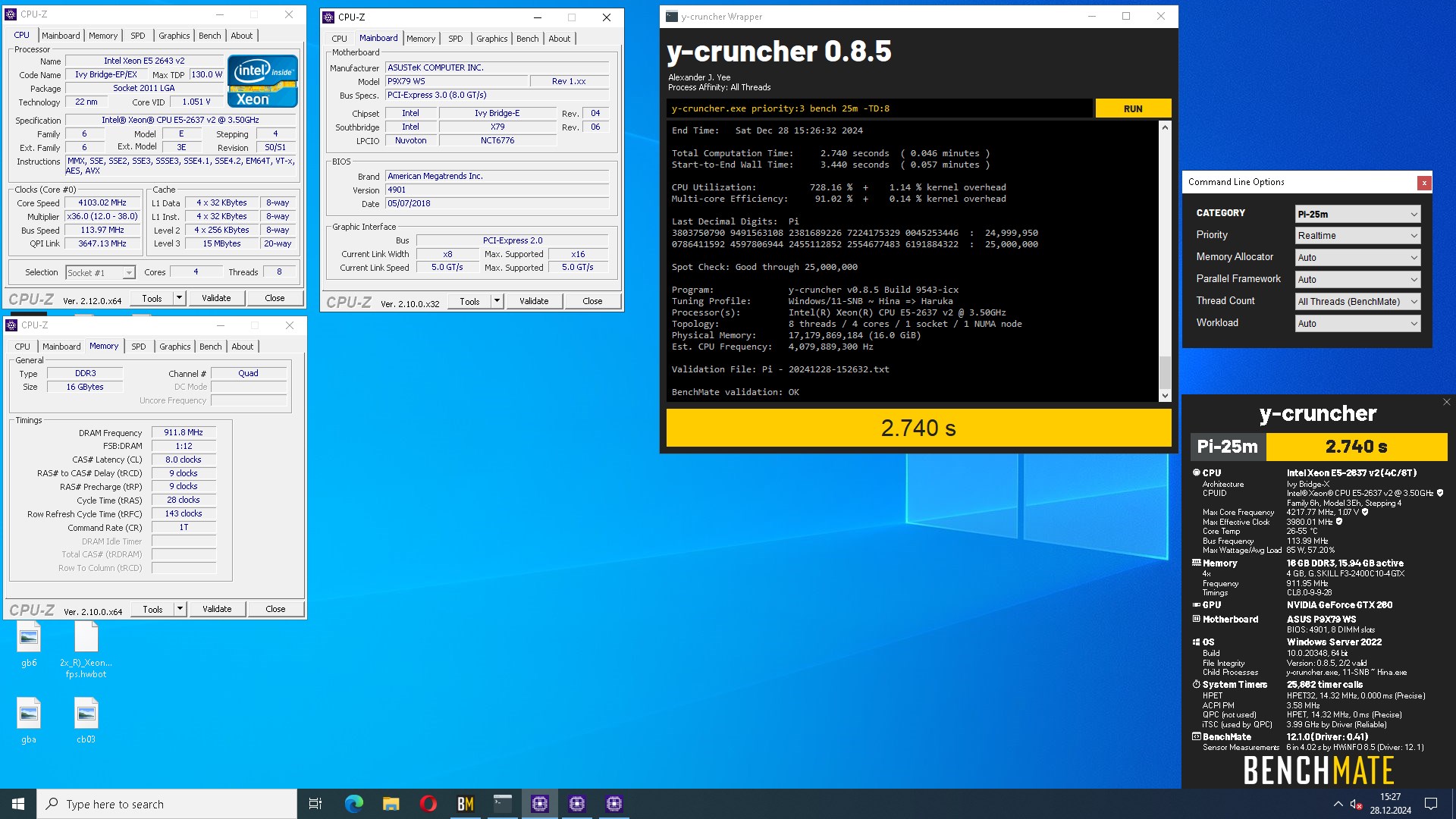Click the mainboard Model field P9X79 WS
1456x819 pixels.
pyautogui.click(x=455, y=81)
